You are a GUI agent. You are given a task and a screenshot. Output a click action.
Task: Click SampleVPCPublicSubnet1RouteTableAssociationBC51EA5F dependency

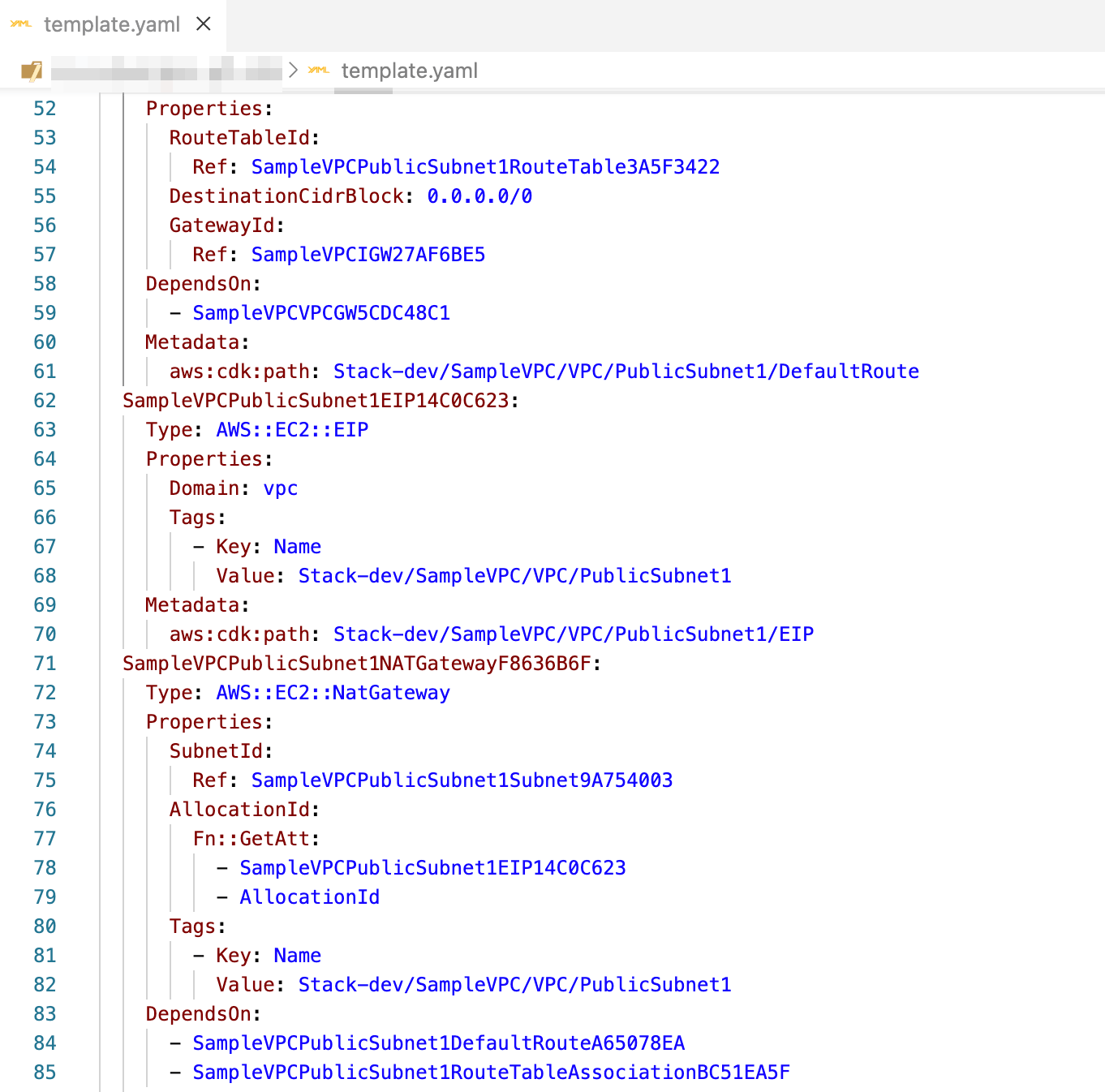pyautogui.click(x=492, y=1073)
